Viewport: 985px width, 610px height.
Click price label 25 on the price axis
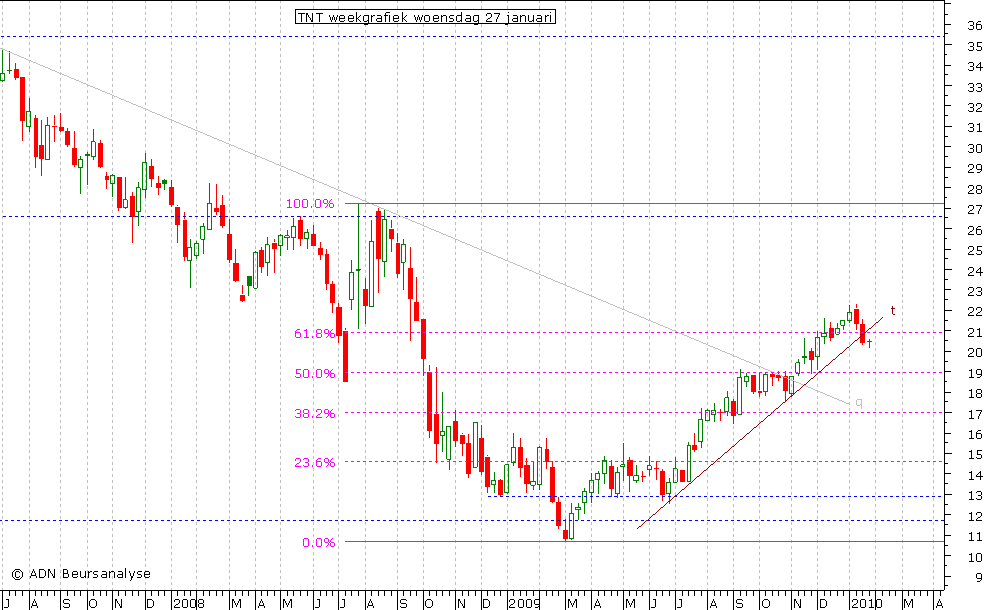(975, 251)
